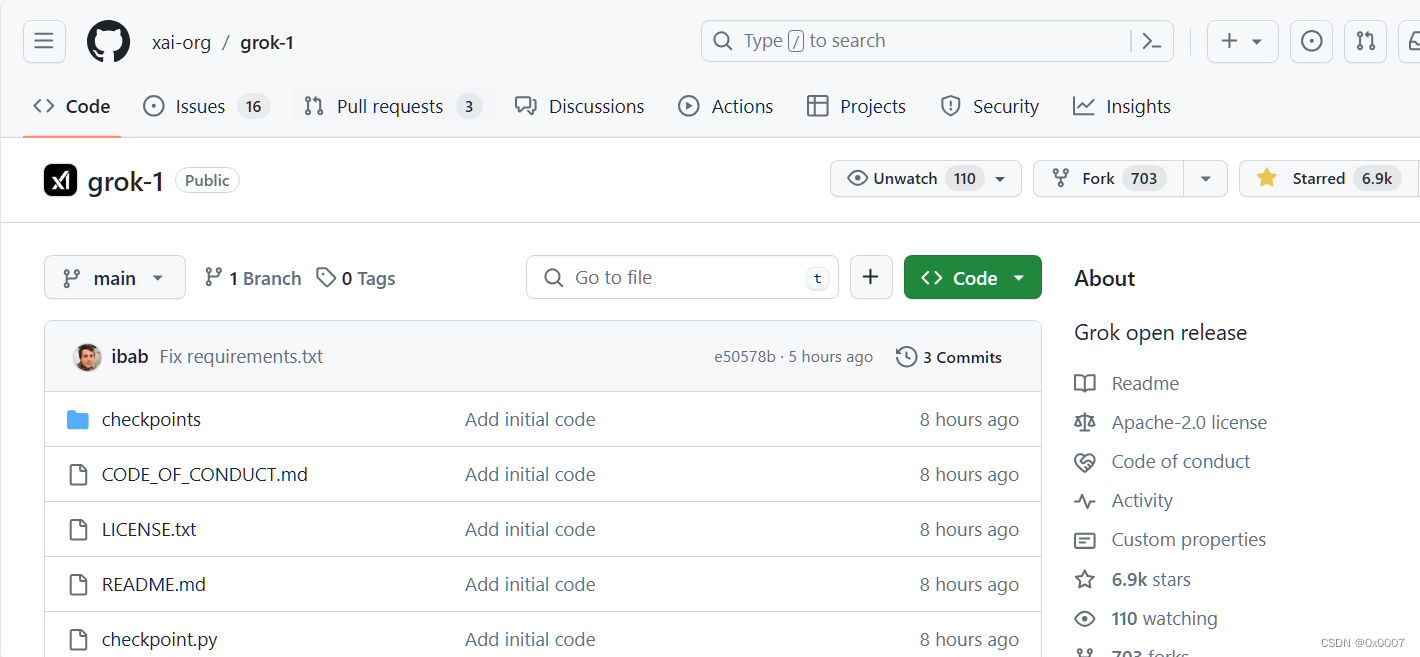This screenshot has height=657, width=1420.
Task: Open CODE_OF_CONDUCT.md file
Action: click(x=205, y=475)
